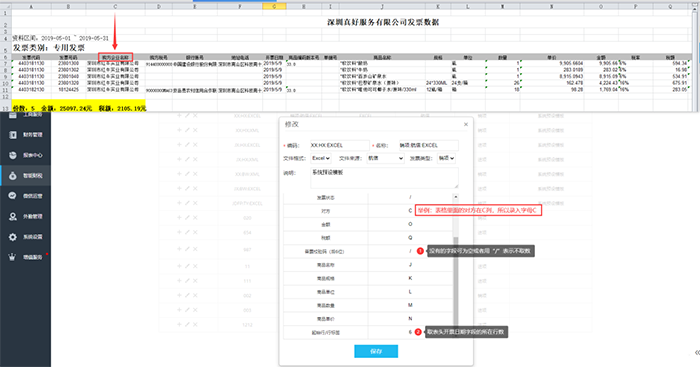Click the 商品名称 column field showing J

point(410,265)
